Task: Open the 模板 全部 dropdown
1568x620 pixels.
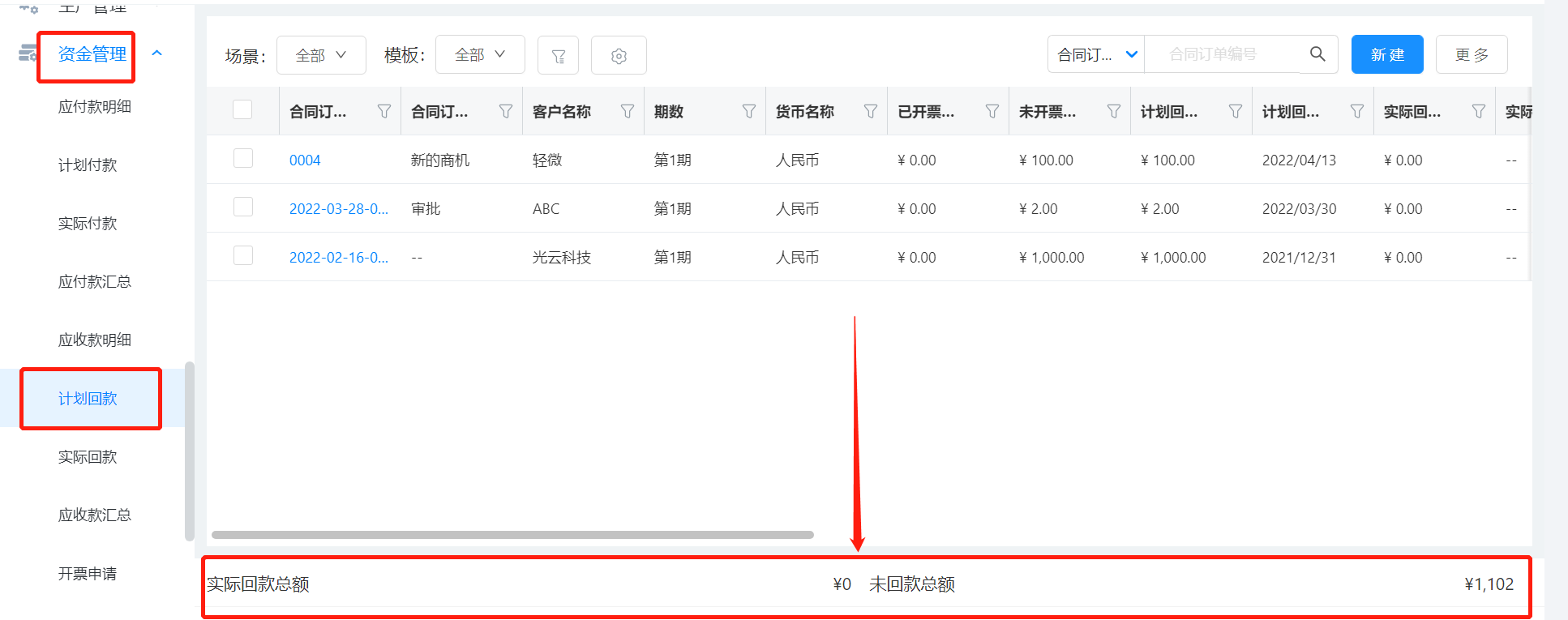Action: click(480, 54)
